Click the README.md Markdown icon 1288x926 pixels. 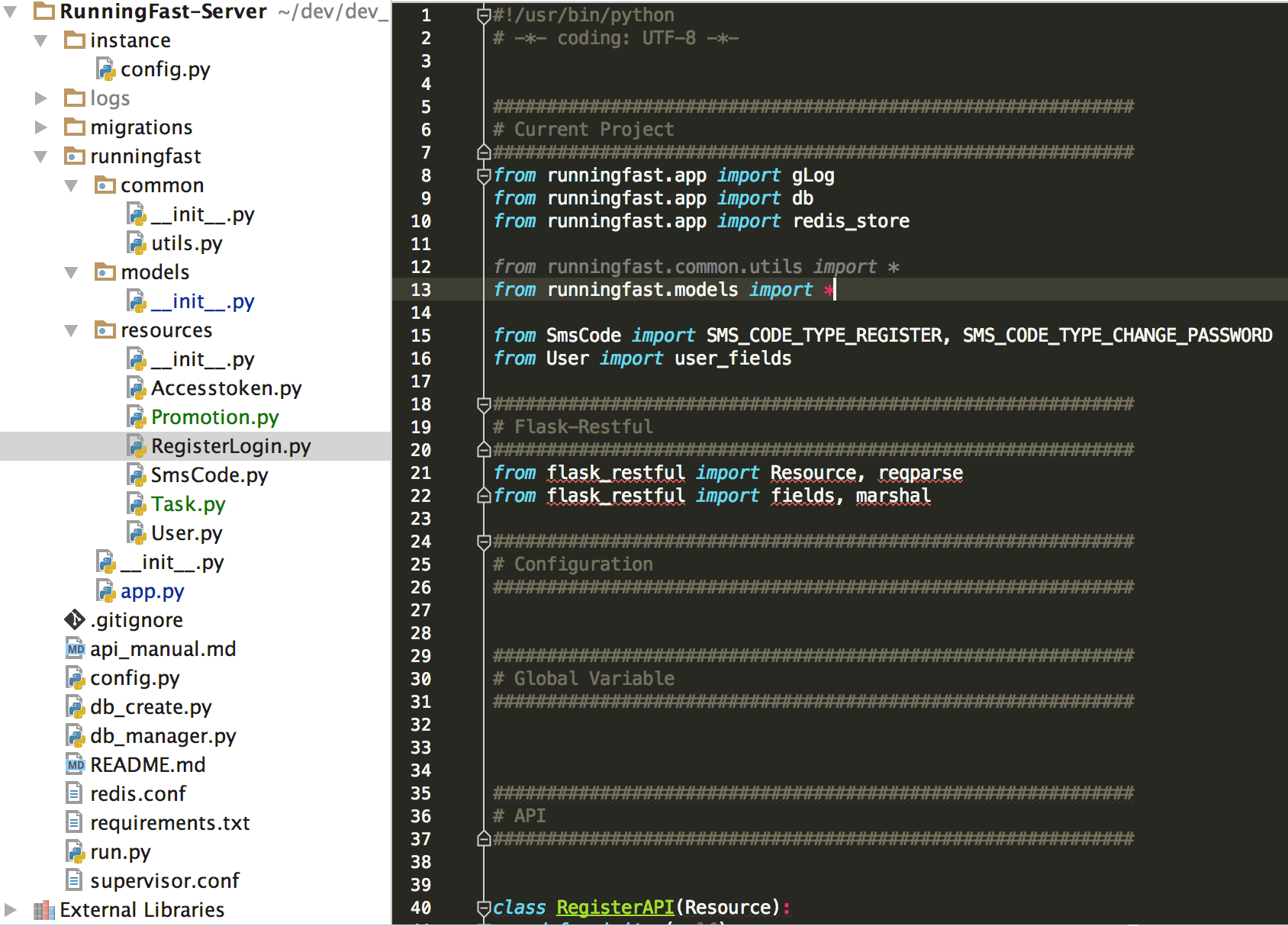tap(76, 764)
